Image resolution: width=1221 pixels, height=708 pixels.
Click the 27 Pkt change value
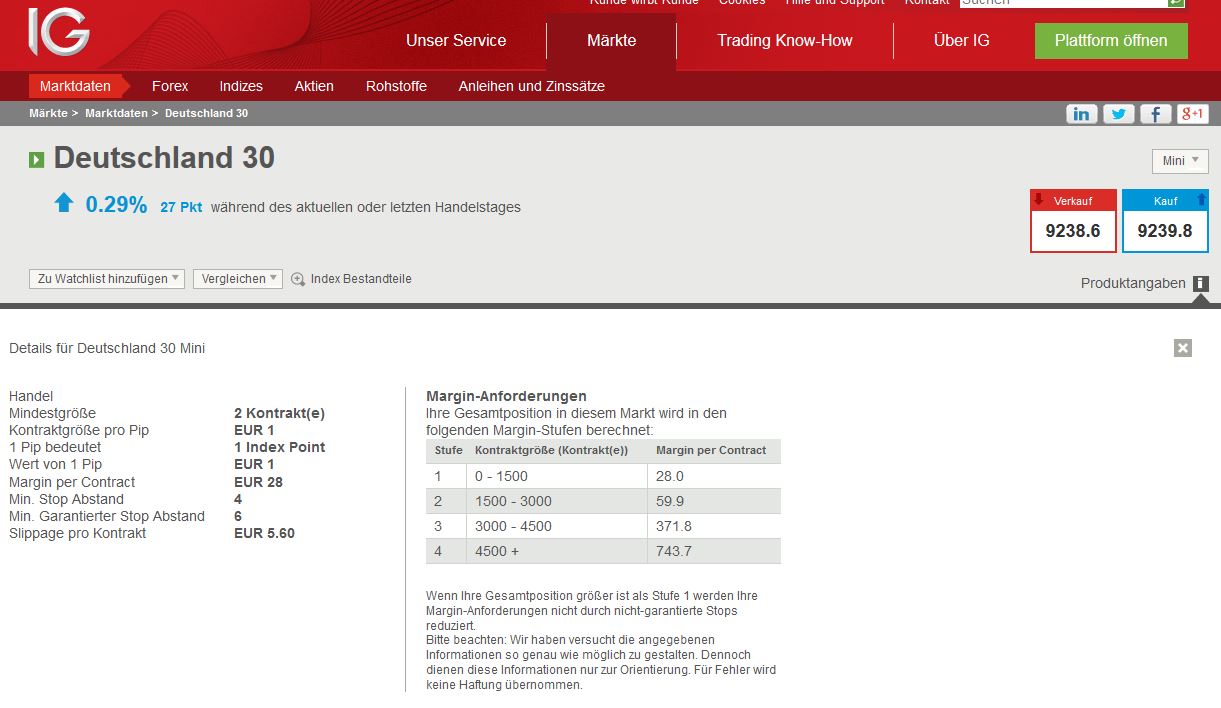pyautogui.click(x=181, y=208)
